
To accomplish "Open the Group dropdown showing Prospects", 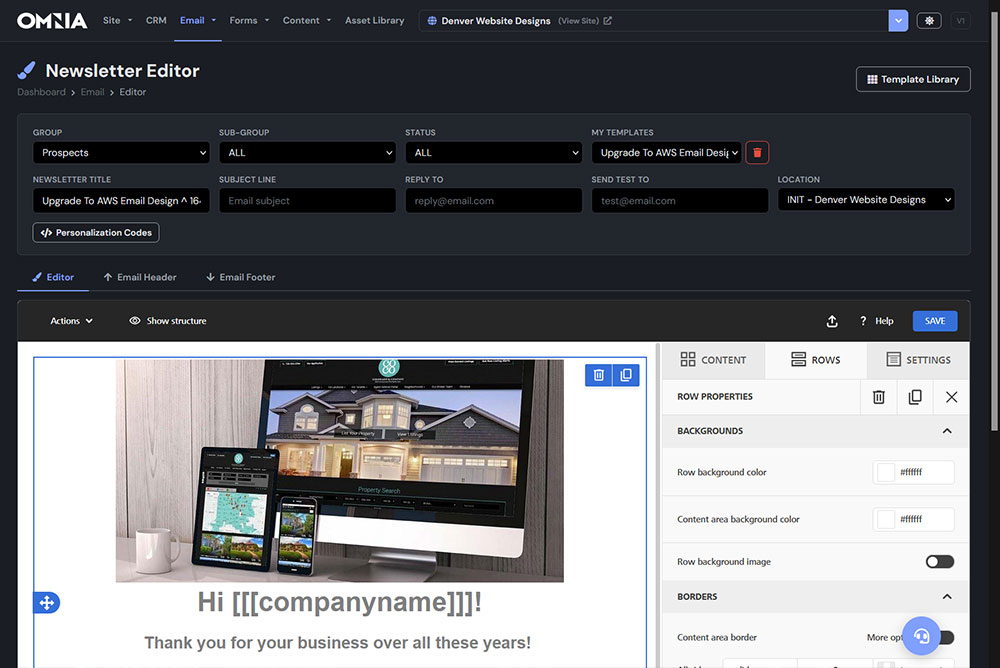I will coord(120,153).
